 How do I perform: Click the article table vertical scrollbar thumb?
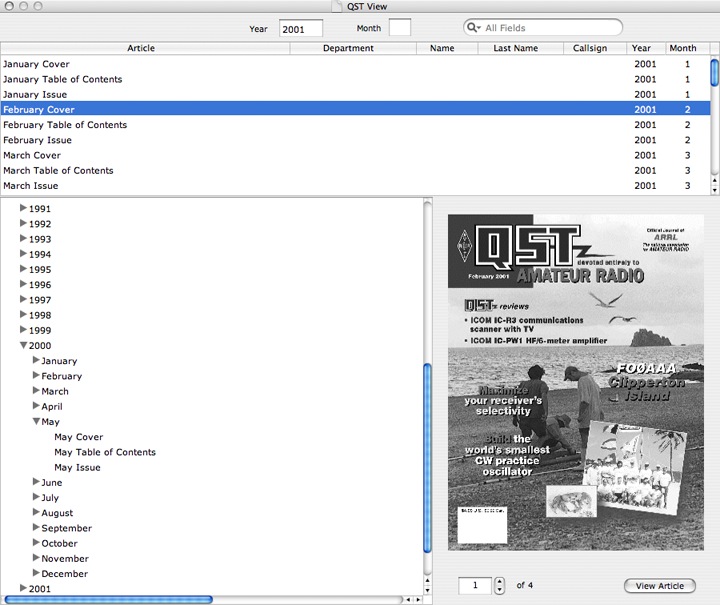(714, 72)
